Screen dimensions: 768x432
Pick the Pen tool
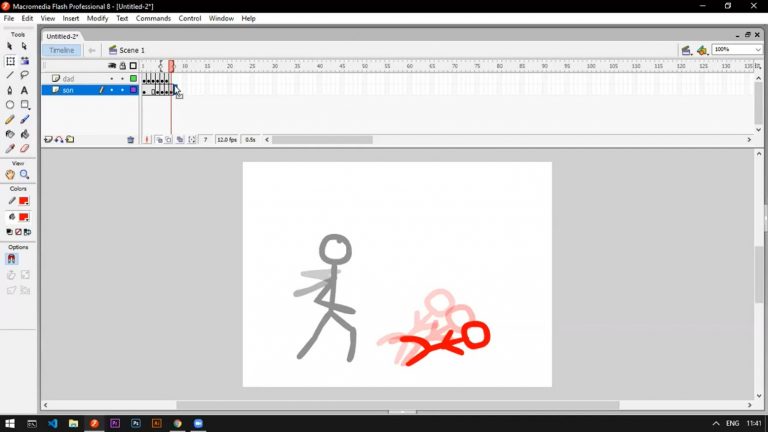click(10, 90)
